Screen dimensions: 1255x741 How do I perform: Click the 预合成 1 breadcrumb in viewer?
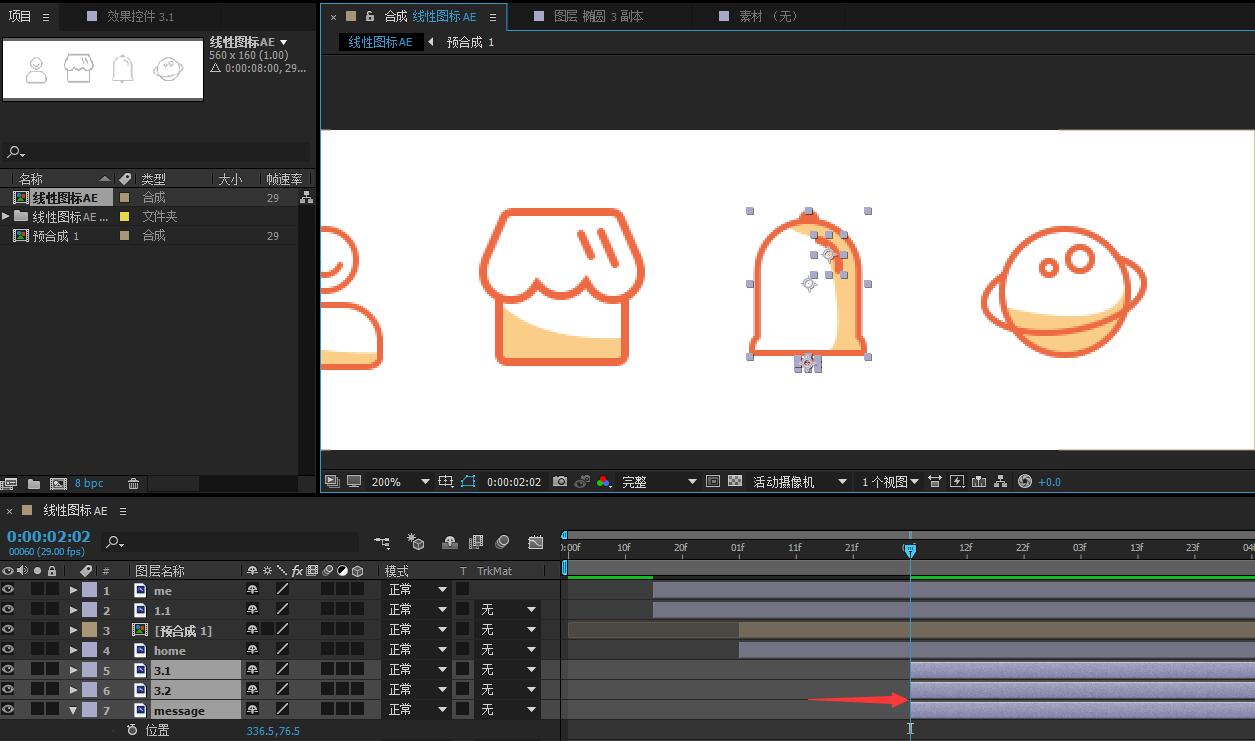click(470, 42)
